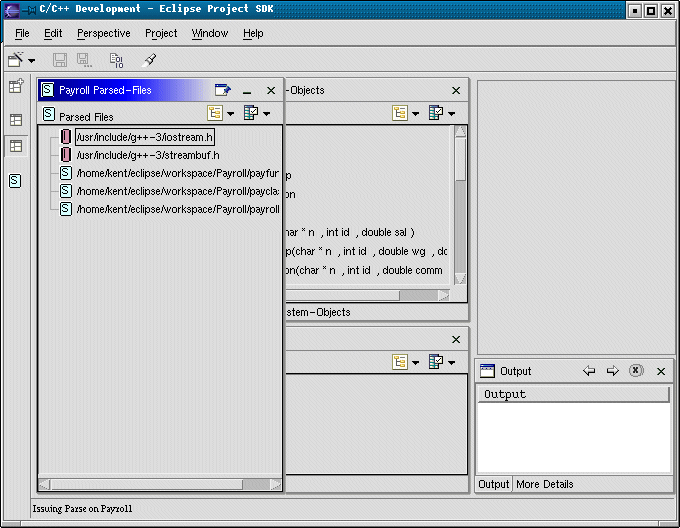The height and width of the screenshot is (528, 680).
Task: Click the Output column header
Action: pyautogui.click(x=573, y=394)
